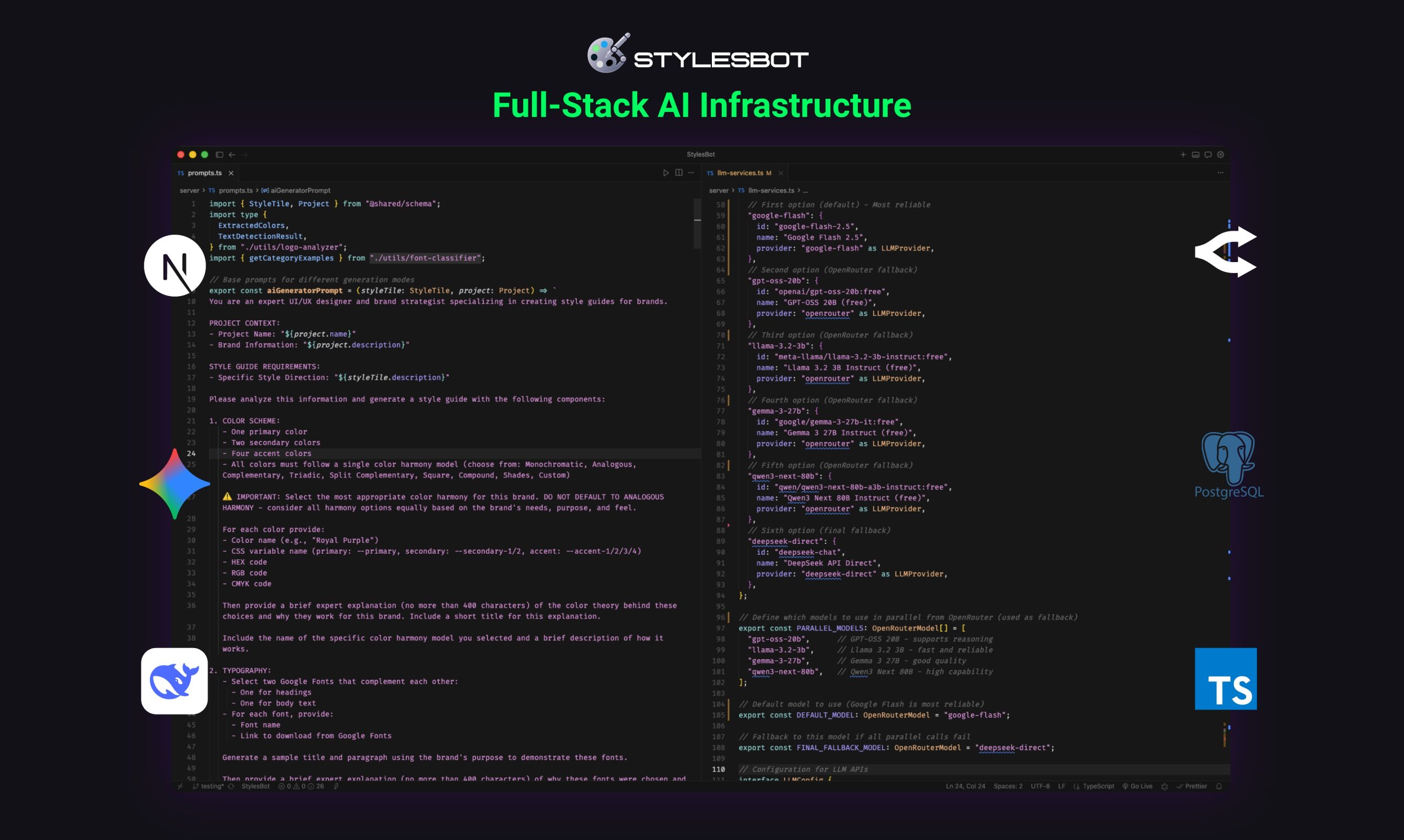Open the chat bubble icon in title bar
The width and height of the screenshot is (1404, 840).
tap(1208, 155)
